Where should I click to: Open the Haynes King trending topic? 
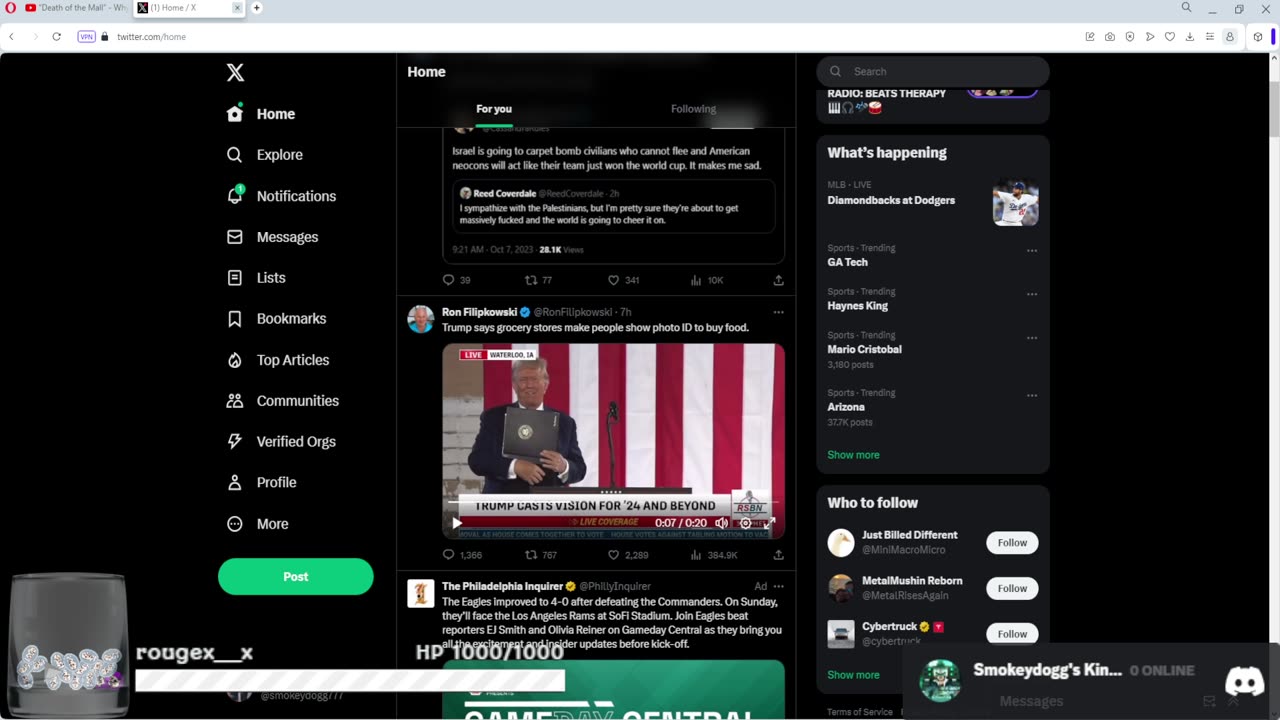pos(857,306)
